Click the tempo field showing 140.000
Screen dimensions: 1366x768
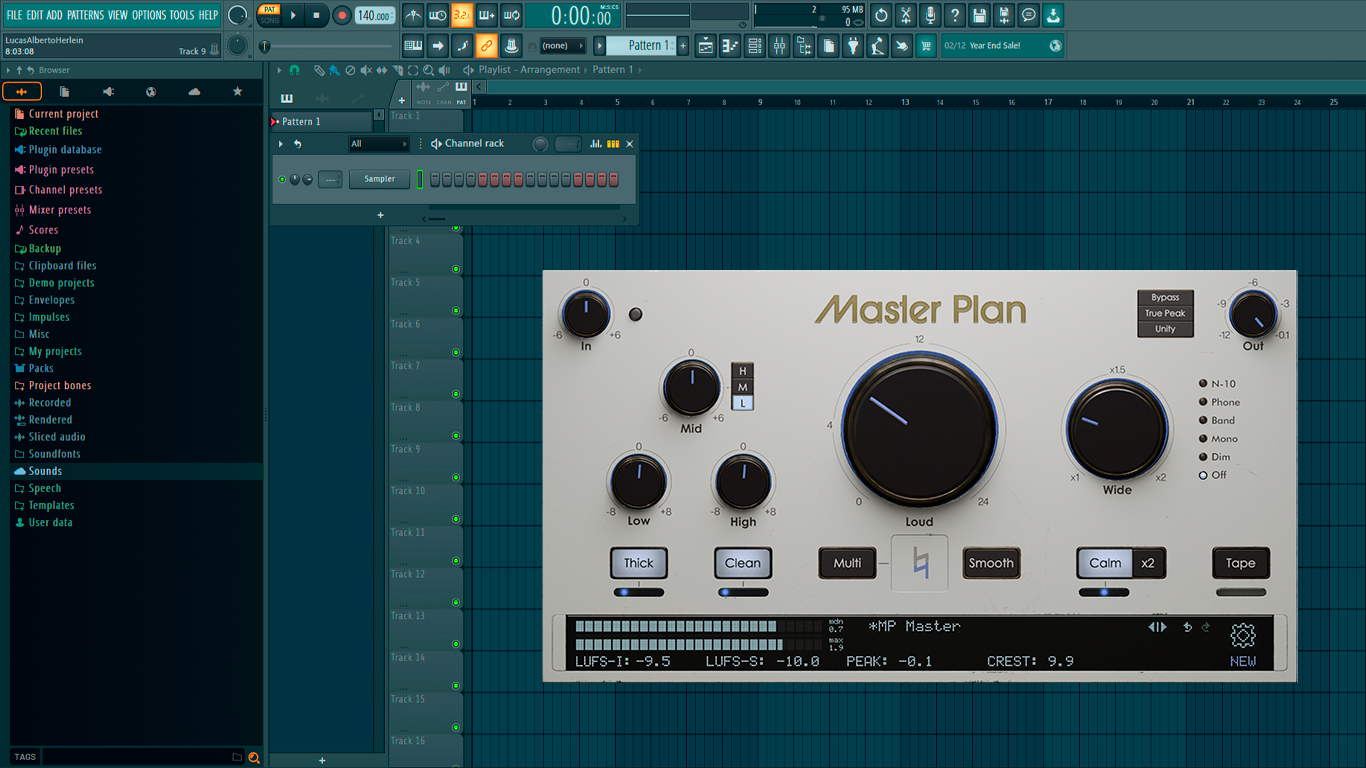[x=375, y=15]
